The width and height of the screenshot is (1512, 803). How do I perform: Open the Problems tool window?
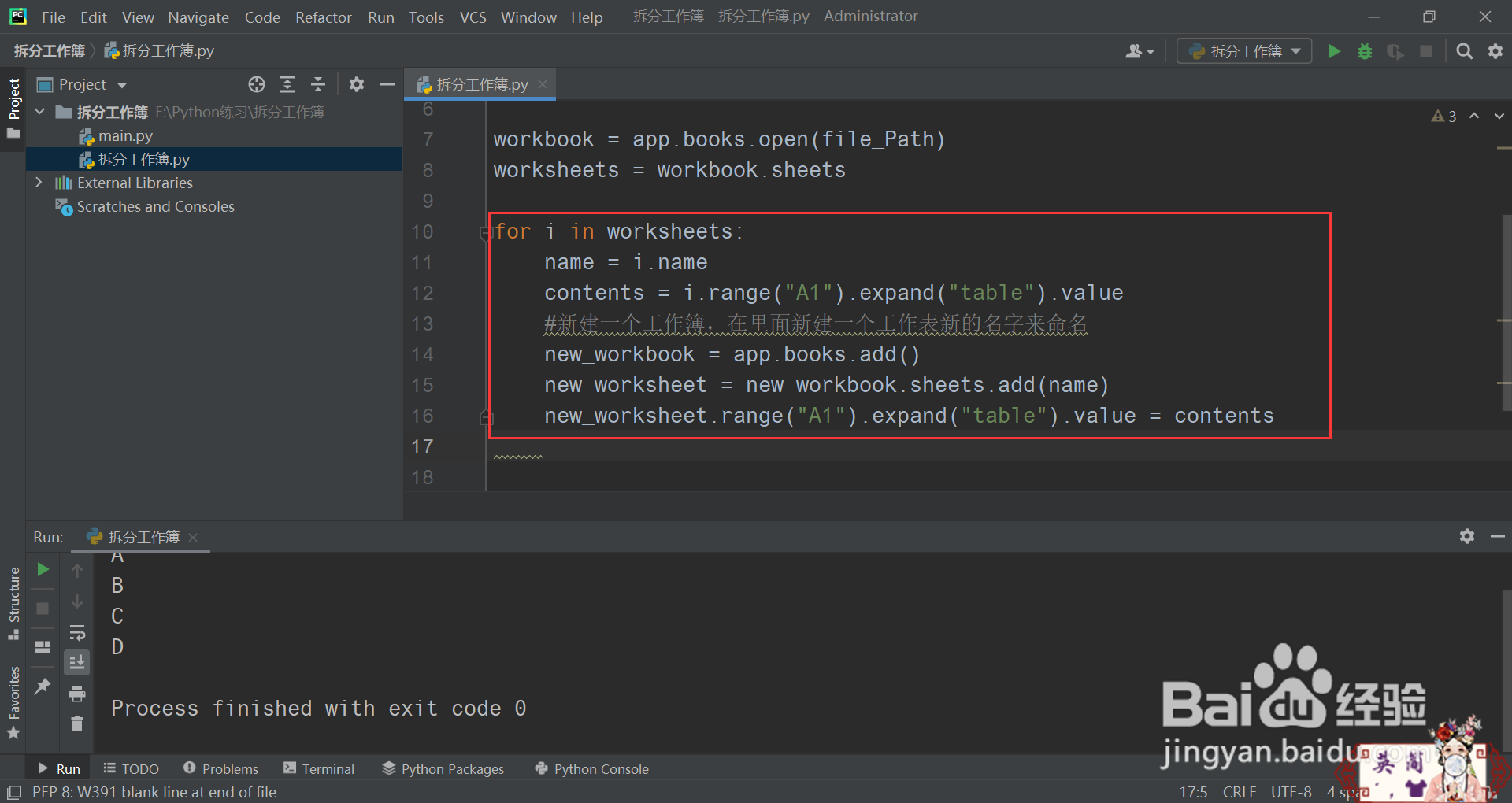220,768
